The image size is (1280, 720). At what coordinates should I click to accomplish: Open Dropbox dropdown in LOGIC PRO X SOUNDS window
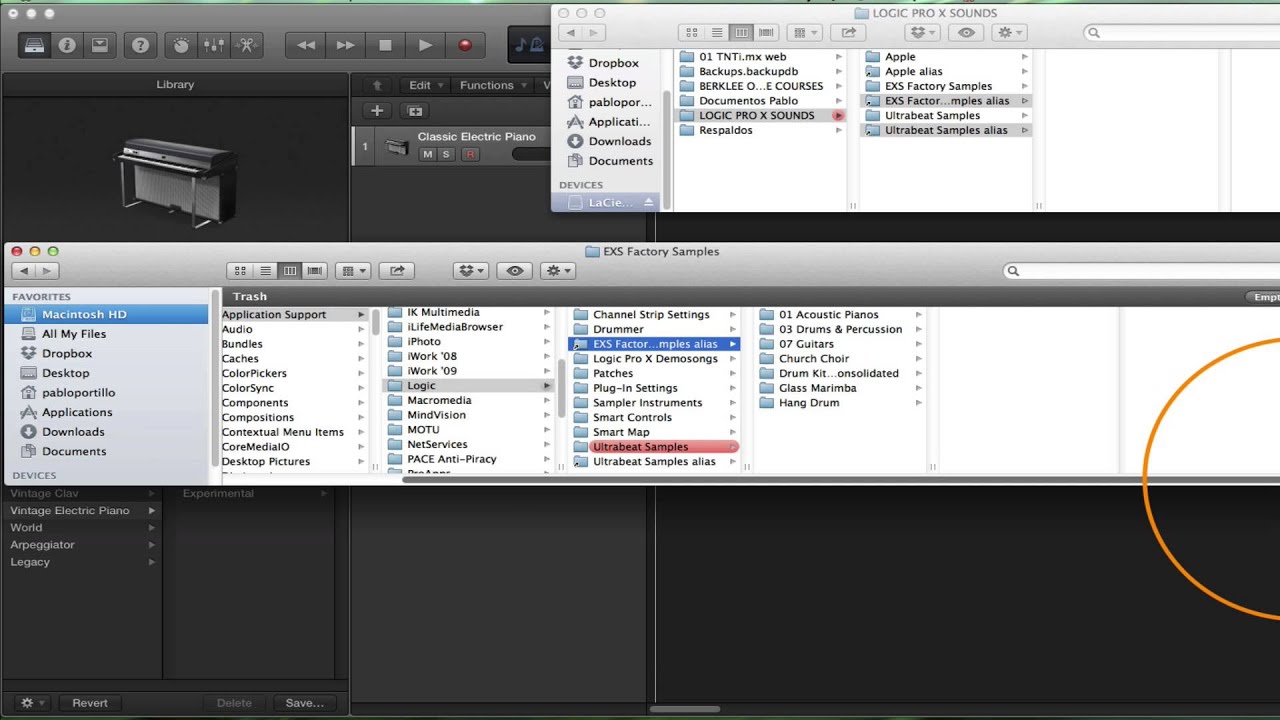tap(921, 33)
